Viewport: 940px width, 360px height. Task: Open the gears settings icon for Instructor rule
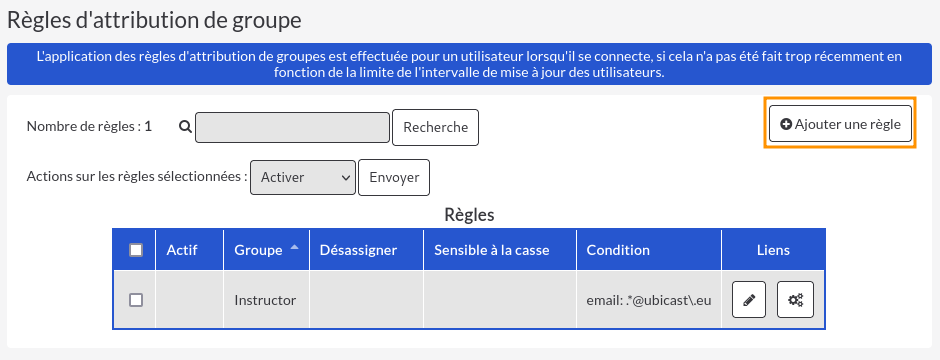[796, 300]
